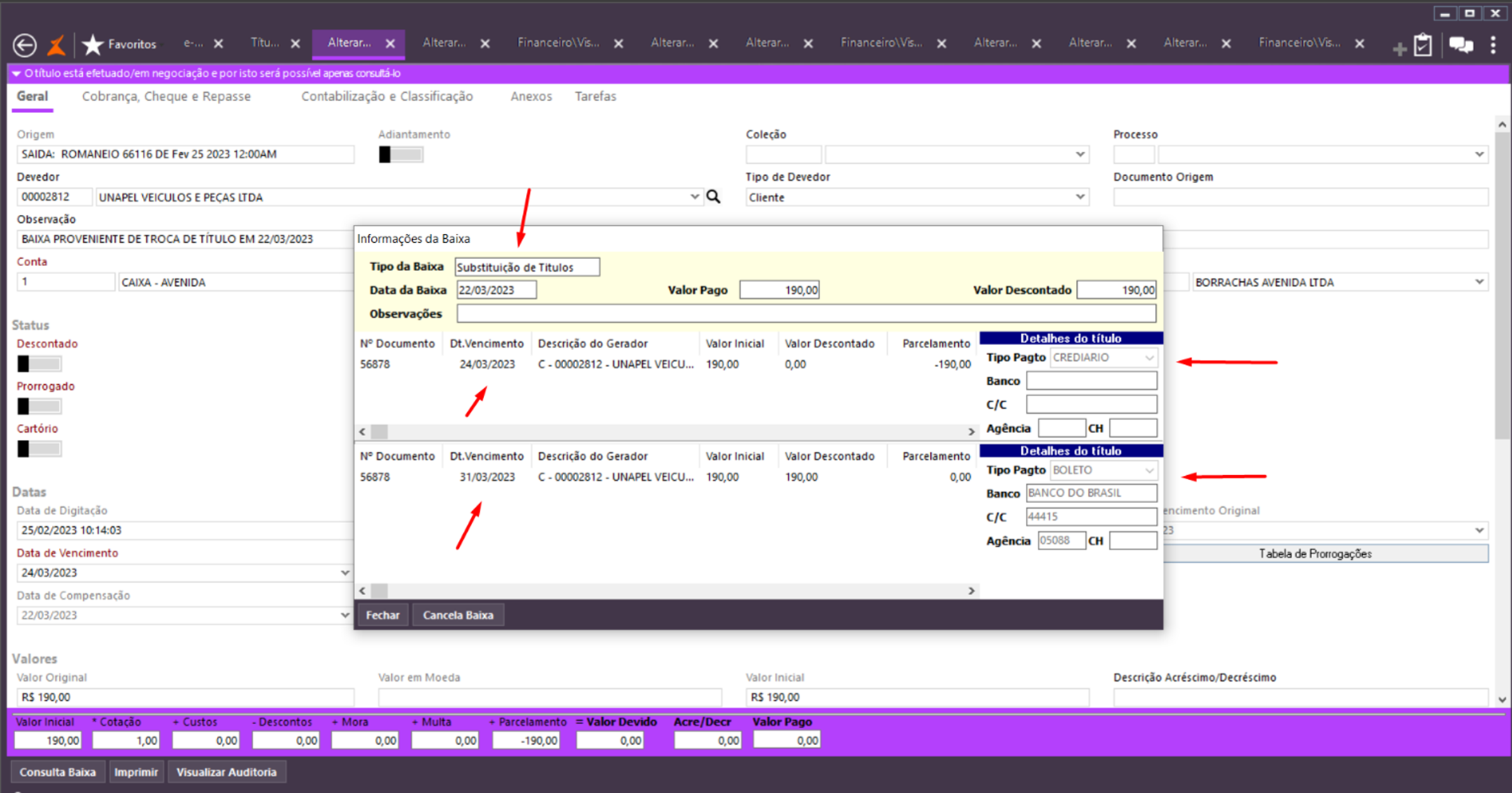Viewport: 1512px width, 793px height.
Task: Click the Devedor search magnifier icon
Action: pos(713,197)
